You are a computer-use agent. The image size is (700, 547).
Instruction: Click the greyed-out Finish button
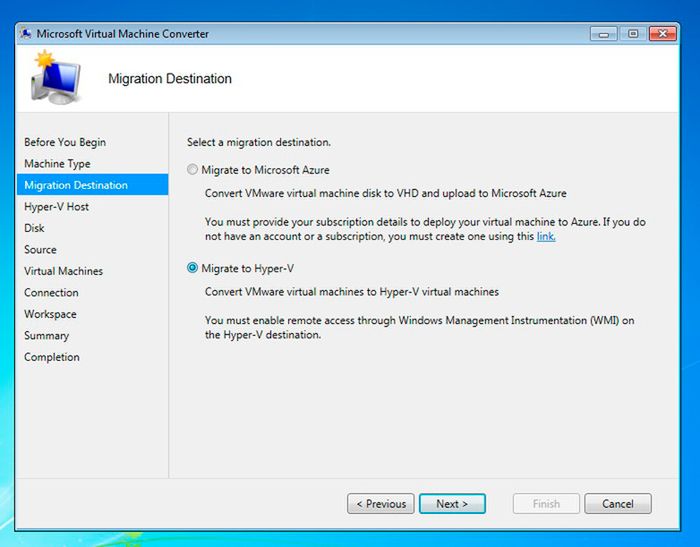[x=546, y=504]
